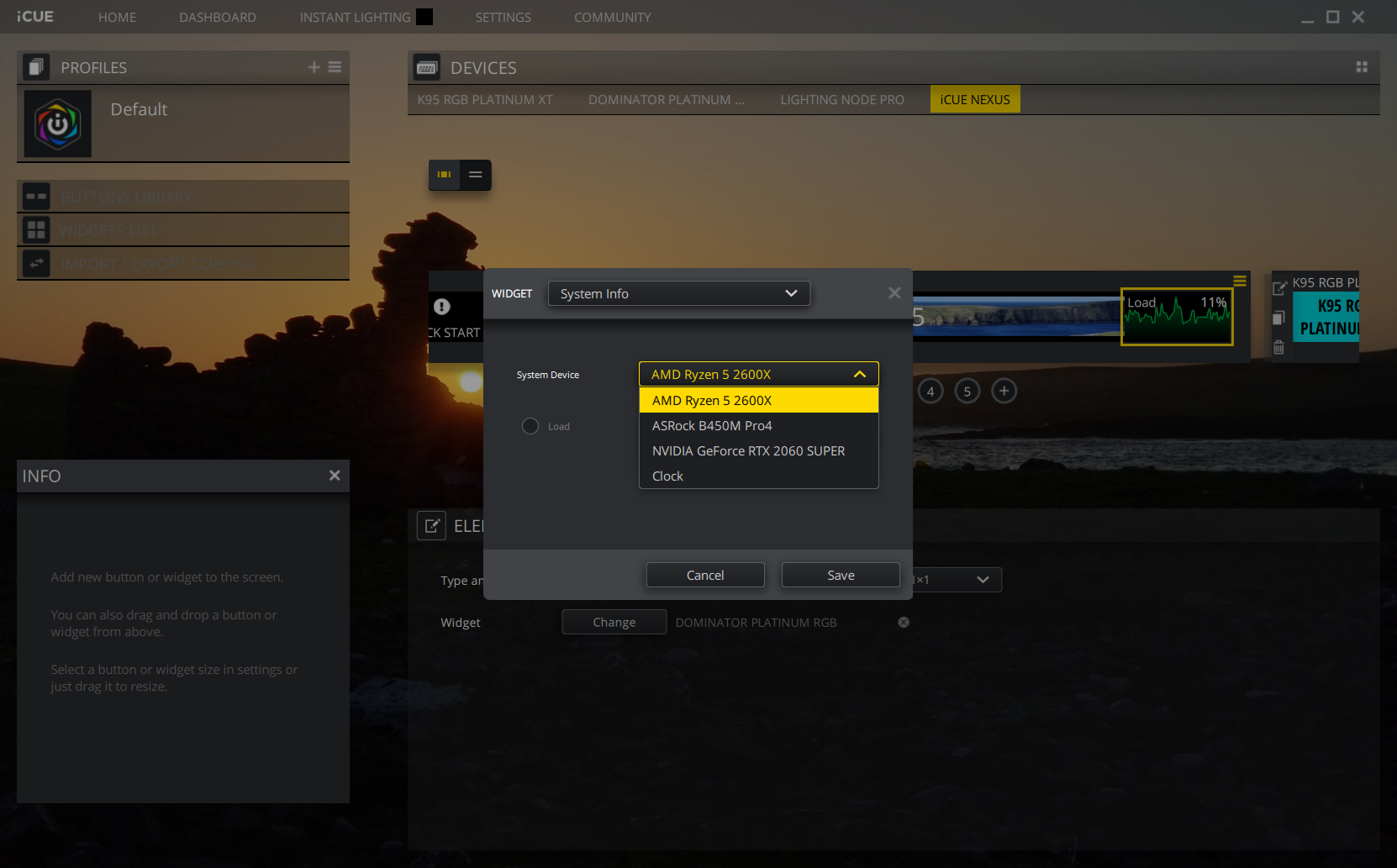
Task: Click the copy icon in the side strip
Action: tap(1278, 318)
